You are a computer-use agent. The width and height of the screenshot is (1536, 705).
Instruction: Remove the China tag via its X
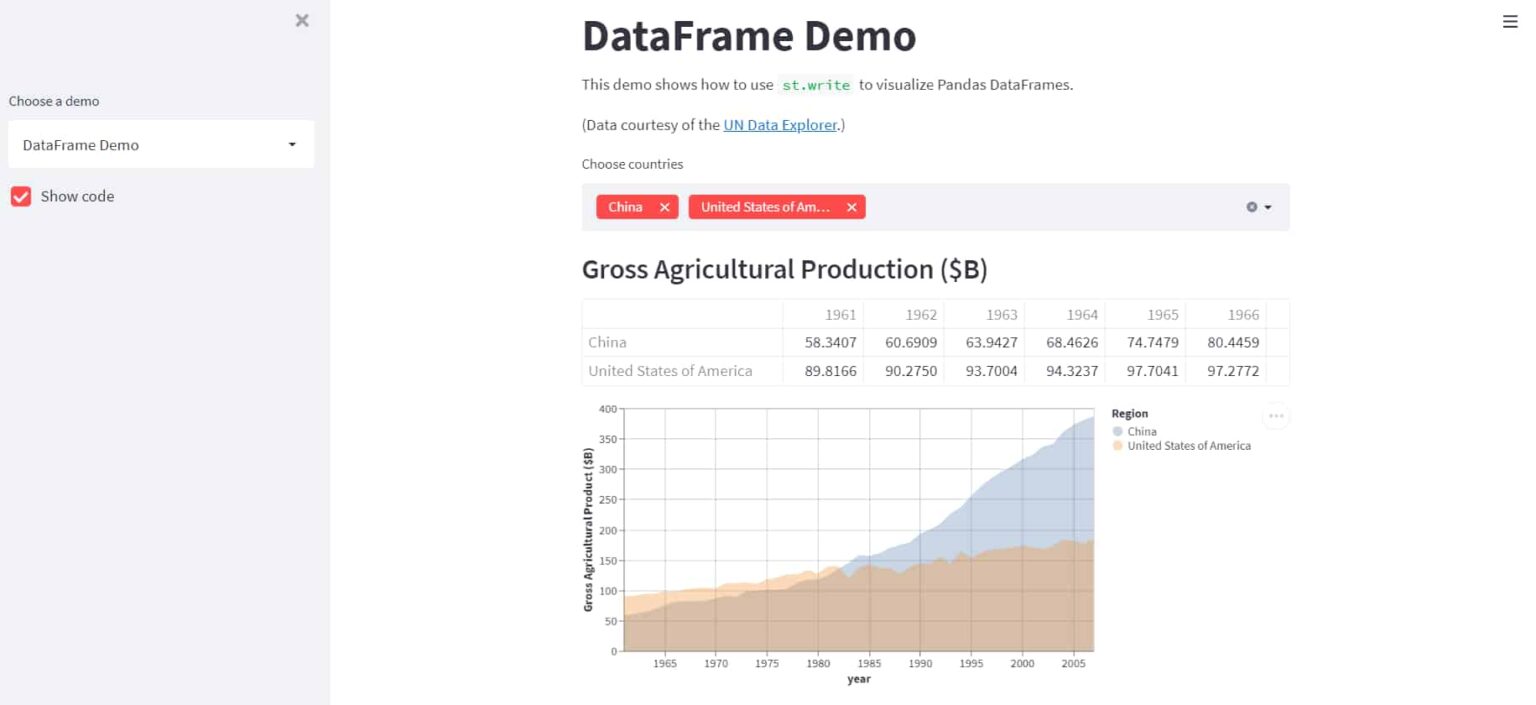[x=664, y=207]
